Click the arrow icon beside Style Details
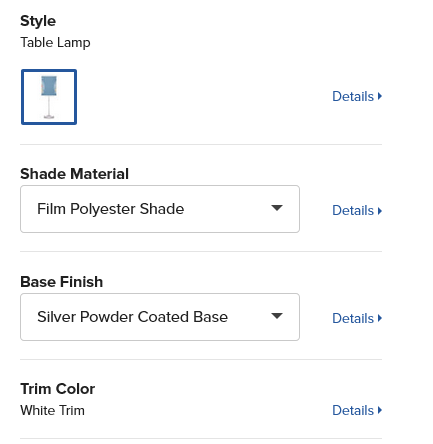Screen dimensions: 433x444 pyautogui.click(x=380, y=96)
